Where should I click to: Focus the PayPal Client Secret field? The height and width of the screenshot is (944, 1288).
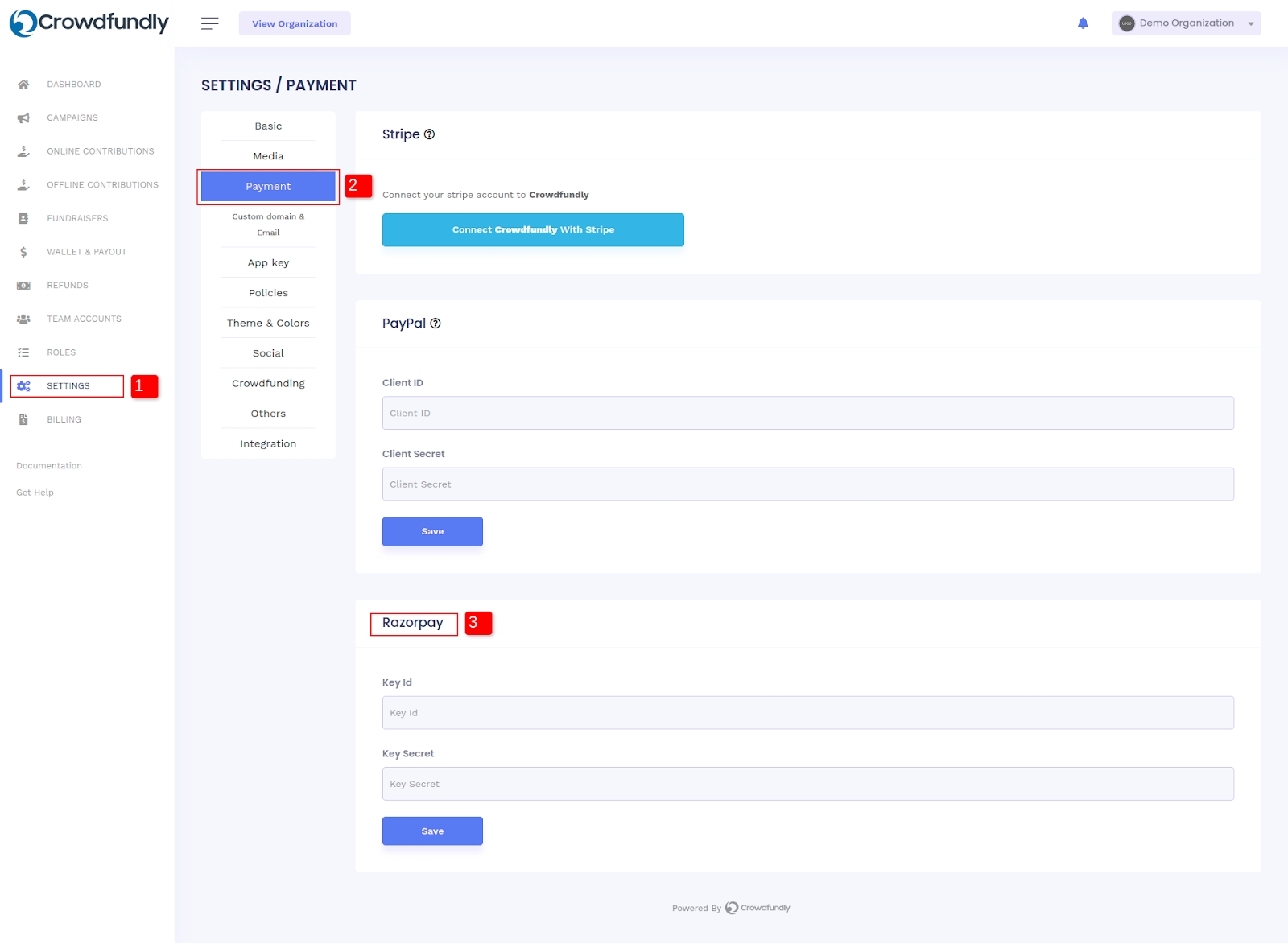pos(807,484)
